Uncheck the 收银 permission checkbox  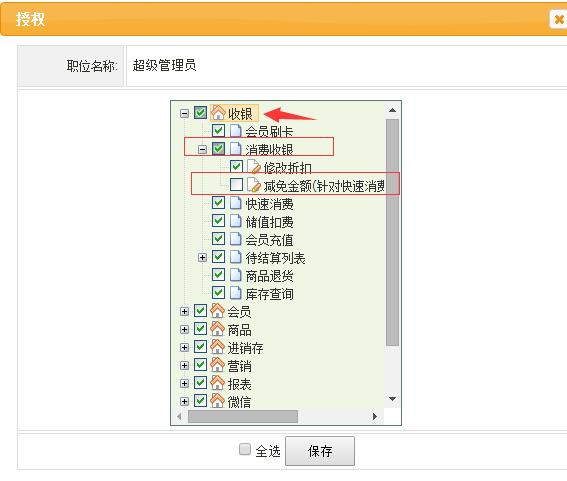(201, 112)
